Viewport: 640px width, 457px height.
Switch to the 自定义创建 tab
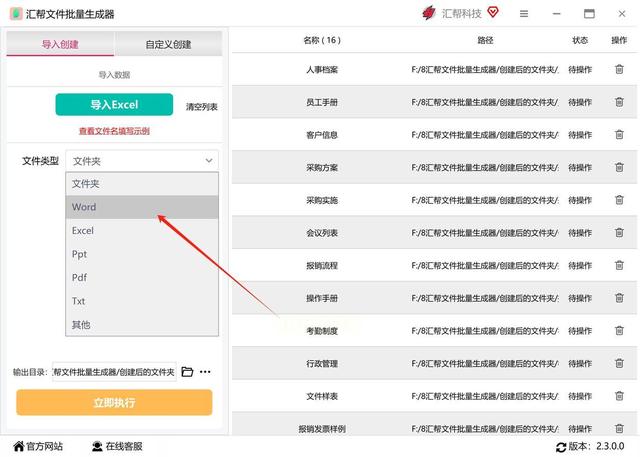(x=169, y=44)
